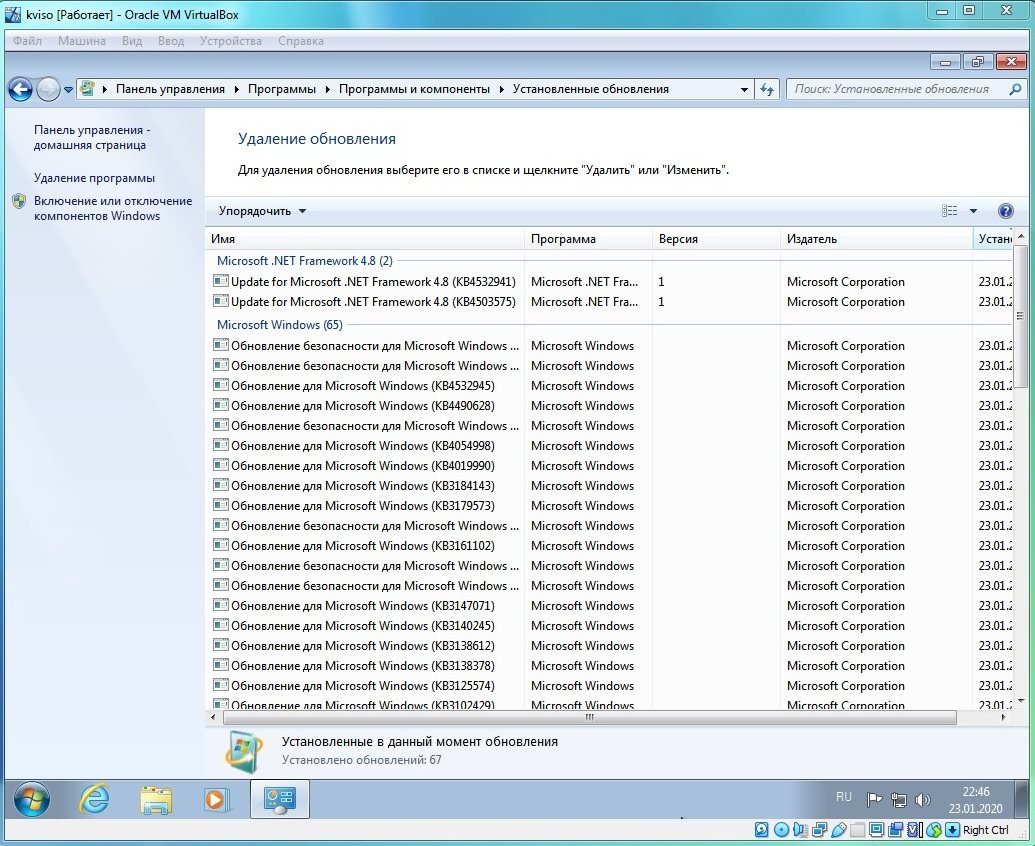Click the view mode icon in toolbar
Image resolution: width=1035 pixels, height=846 pixels.
coord(950,211)
